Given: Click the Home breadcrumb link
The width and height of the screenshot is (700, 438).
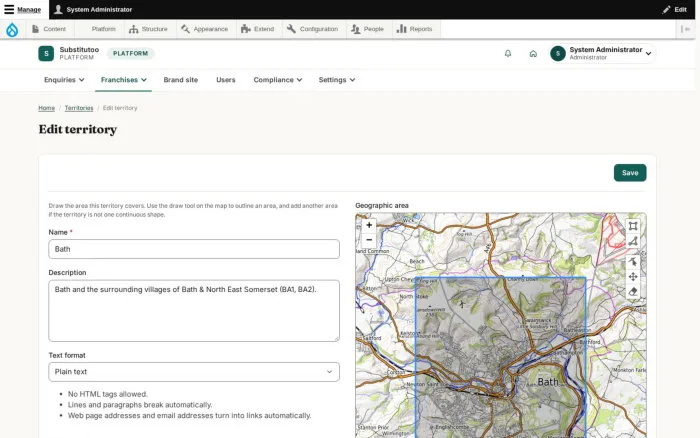Looking at the screenshot, I should 46,108.
